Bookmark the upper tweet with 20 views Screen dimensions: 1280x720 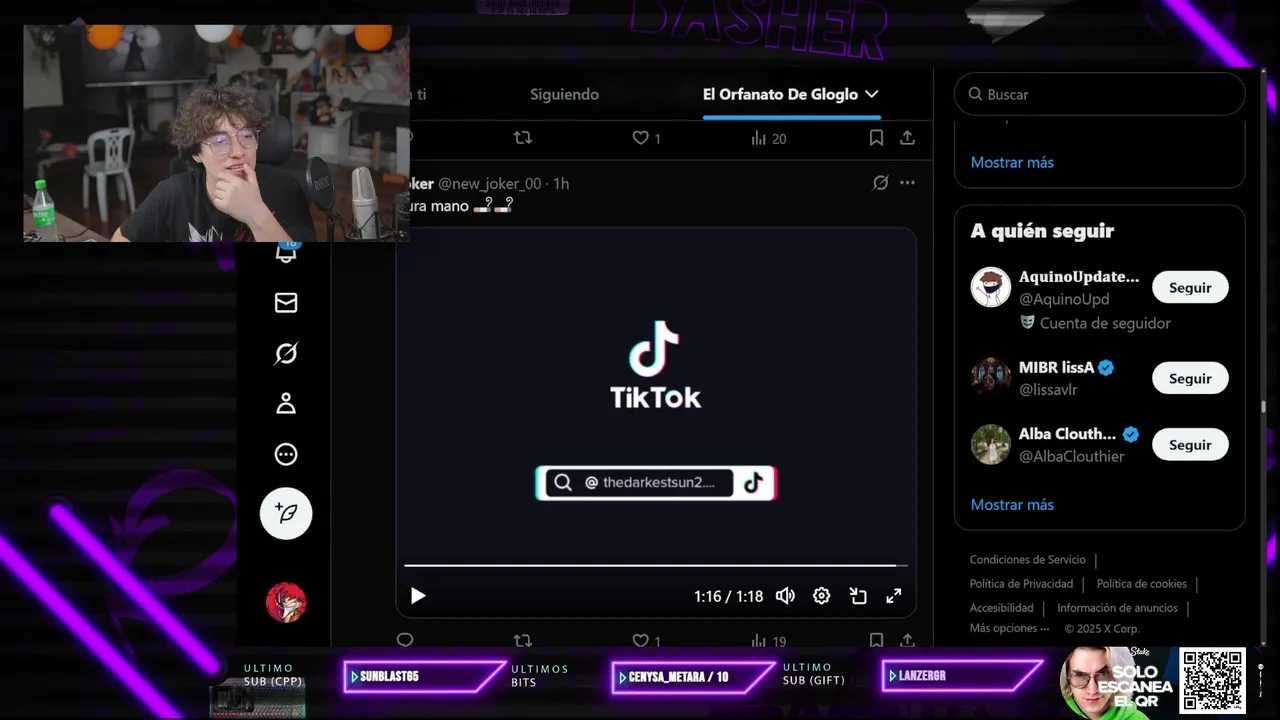(876, 138)
